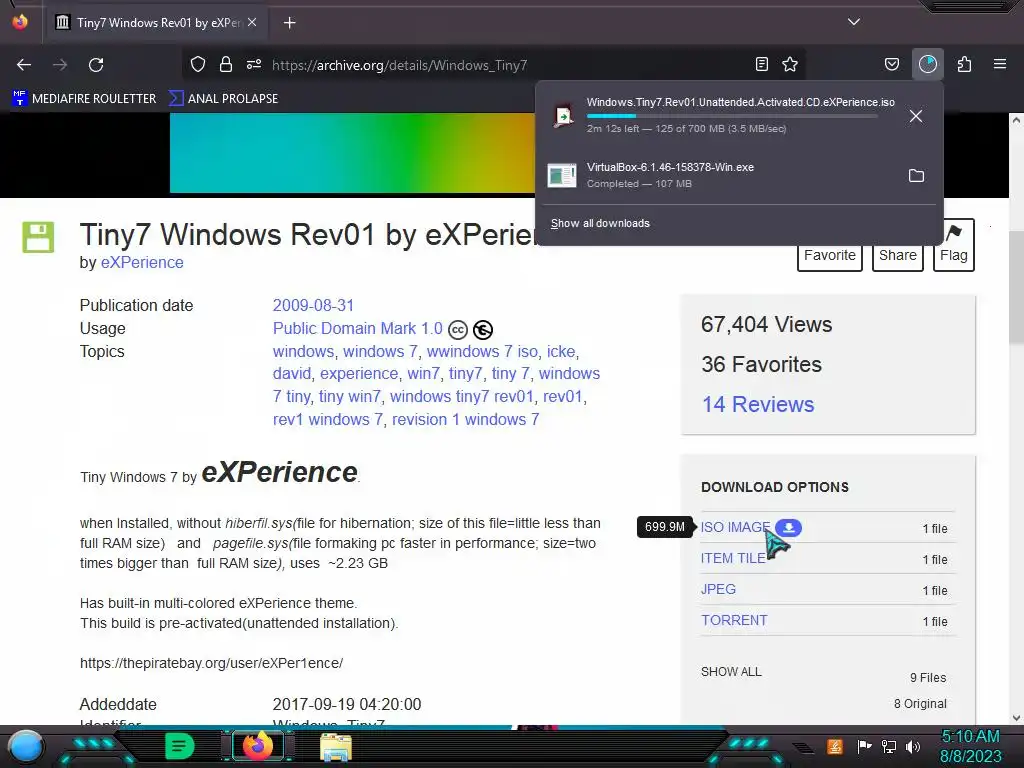Open ITEM TILE download option
The image size is (1024, 768).
pyautogui.click(x=733, y=558)
